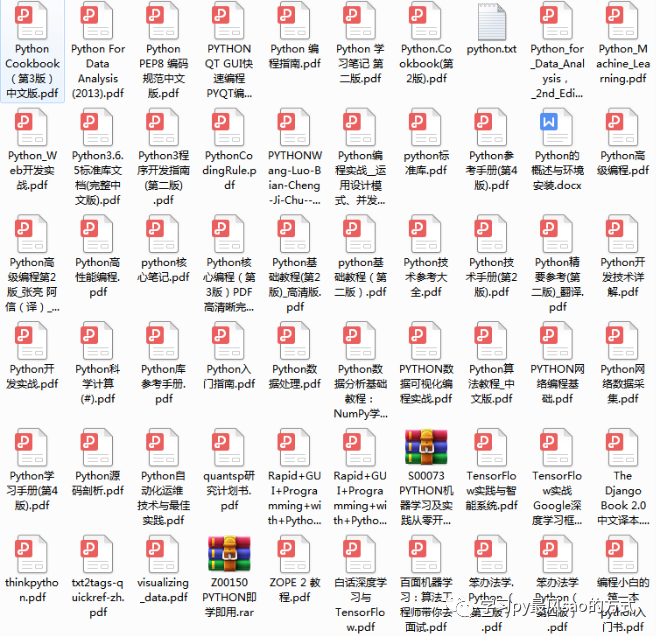Select the S00073 PYTHON机器学习 RAR archive icon
Viewport: 656px width, 636px height.
(x=426, y=447)
